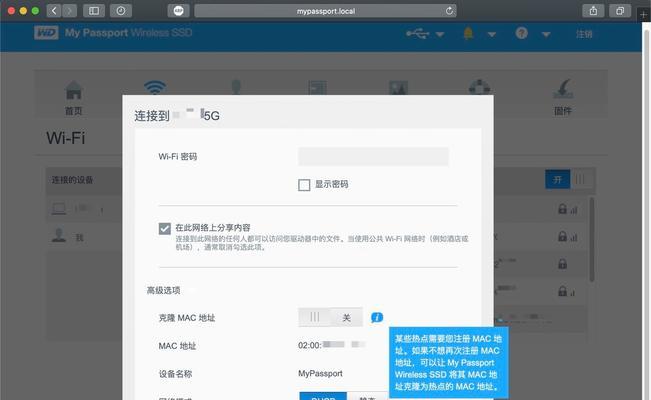Open the lifebuoy support navigation tab

click(x=480, y=87)
